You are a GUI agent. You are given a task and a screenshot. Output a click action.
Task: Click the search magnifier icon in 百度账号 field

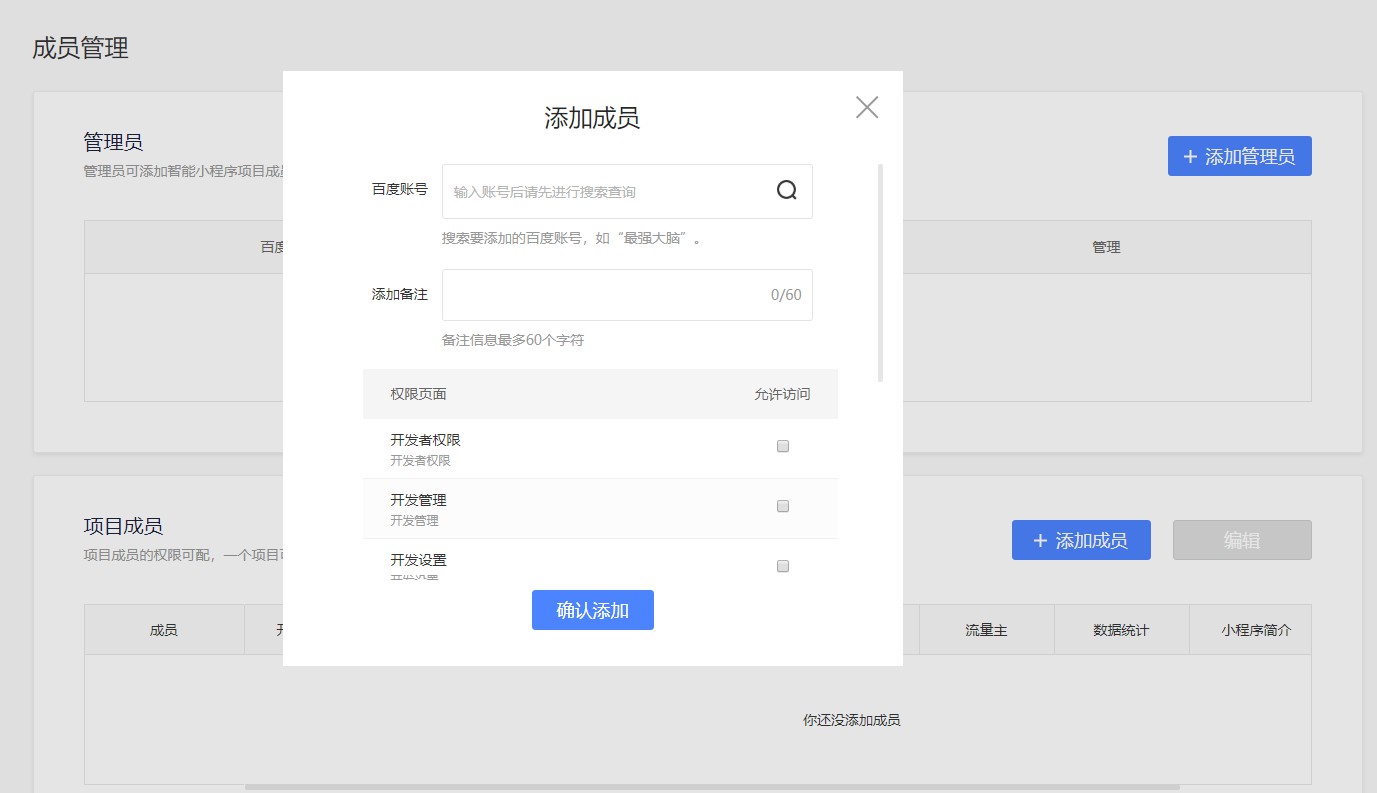click(x=787, y=191)
